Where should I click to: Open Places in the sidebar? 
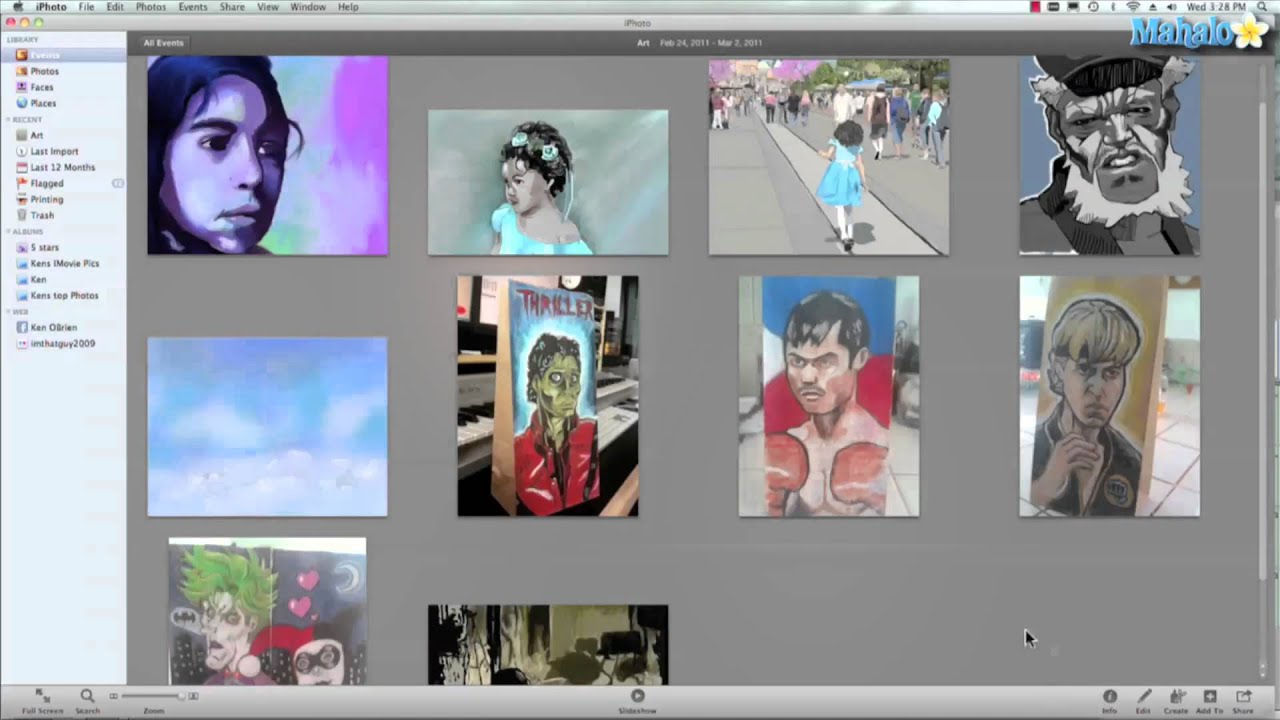[42, 103]
